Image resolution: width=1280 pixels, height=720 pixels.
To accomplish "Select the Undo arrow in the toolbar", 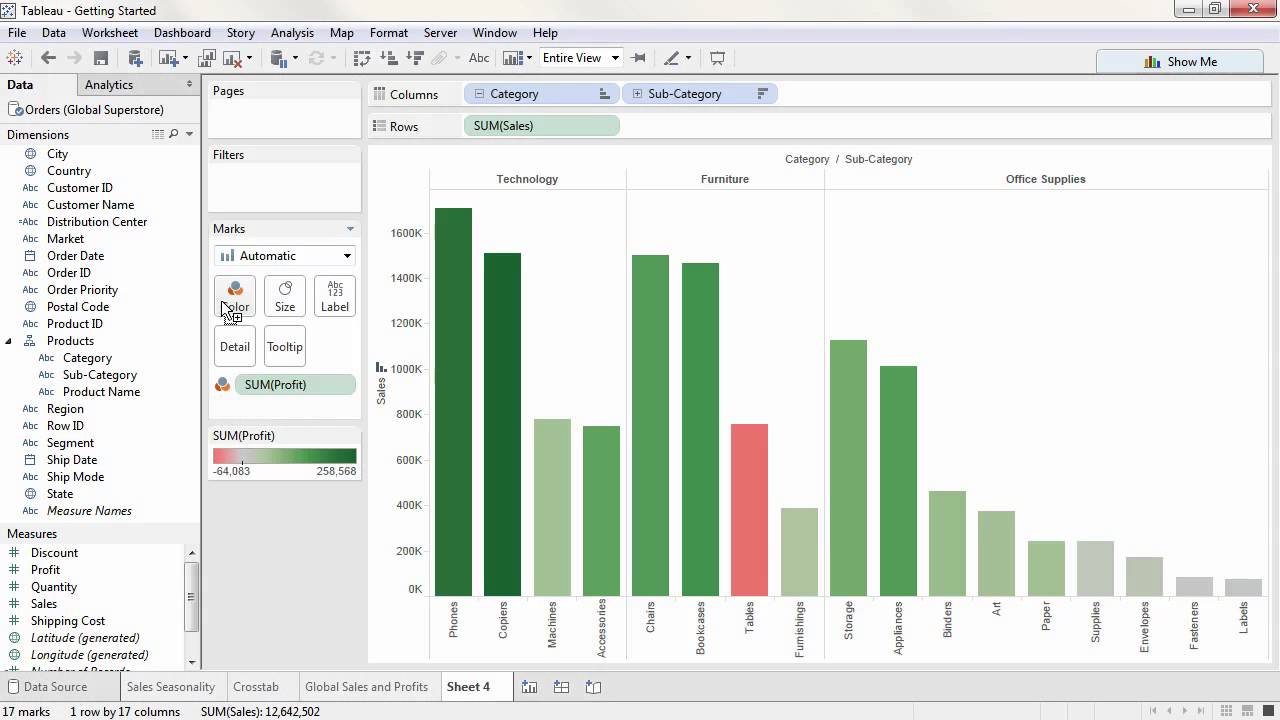I will (x=48, y=57).
